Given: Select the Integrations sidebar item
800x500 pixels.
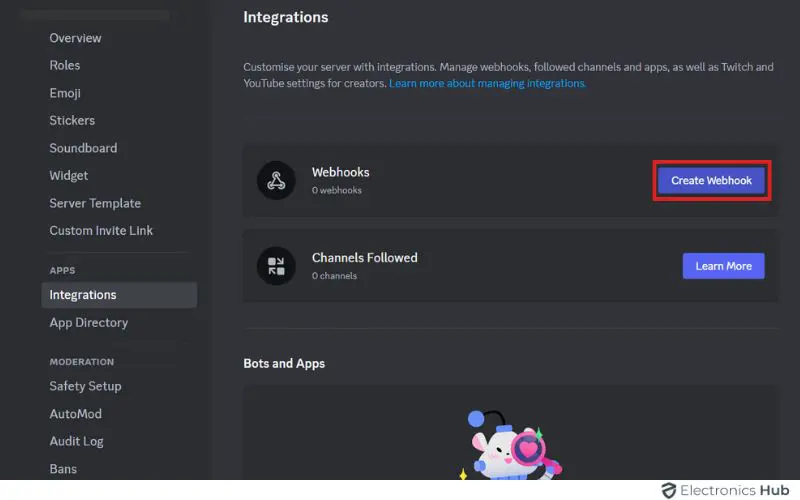Looking at the screenshot, I should tap(83, 295).
